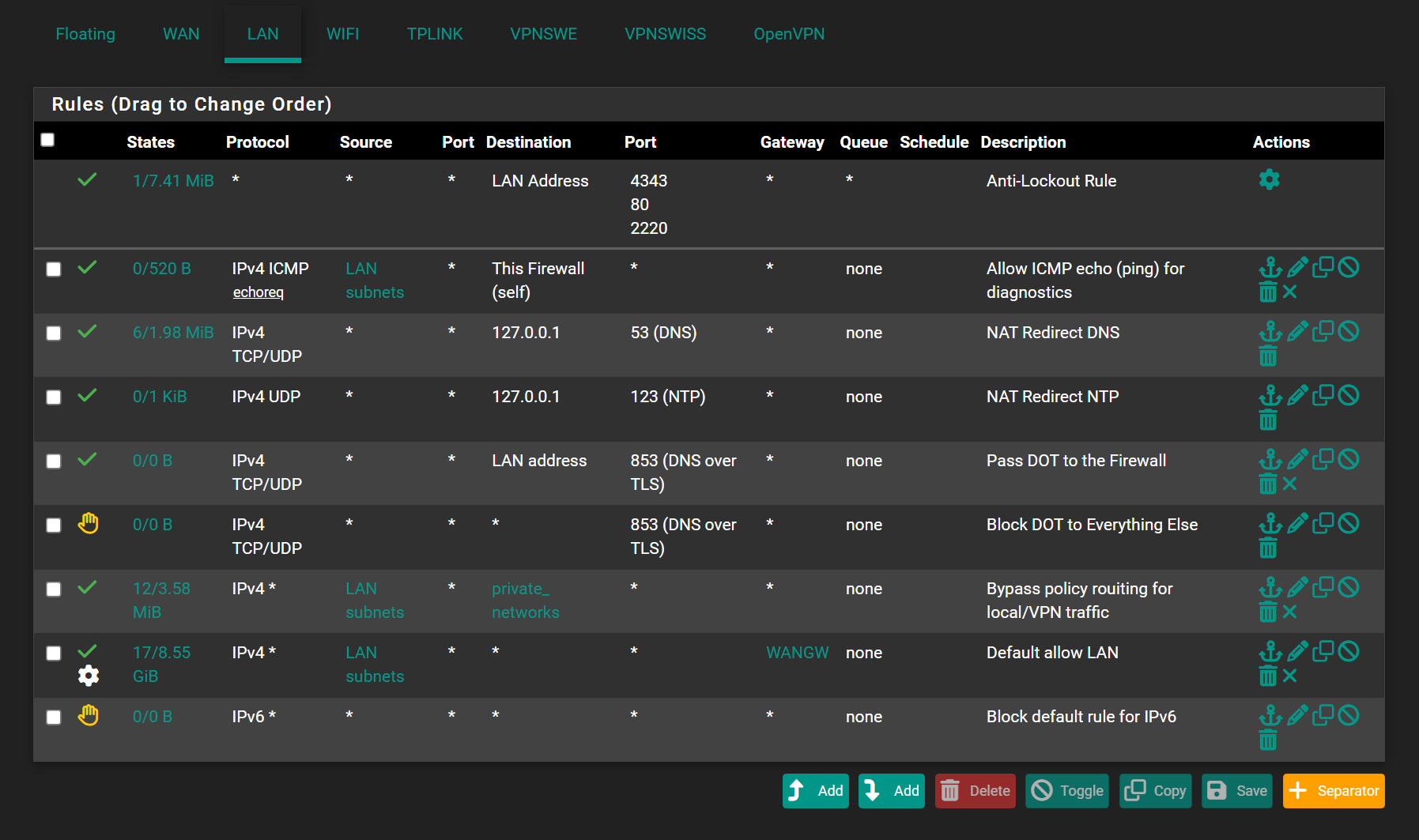Open the OpenVPN tab
Screen dimensions: 1419x840
point(789,34)
